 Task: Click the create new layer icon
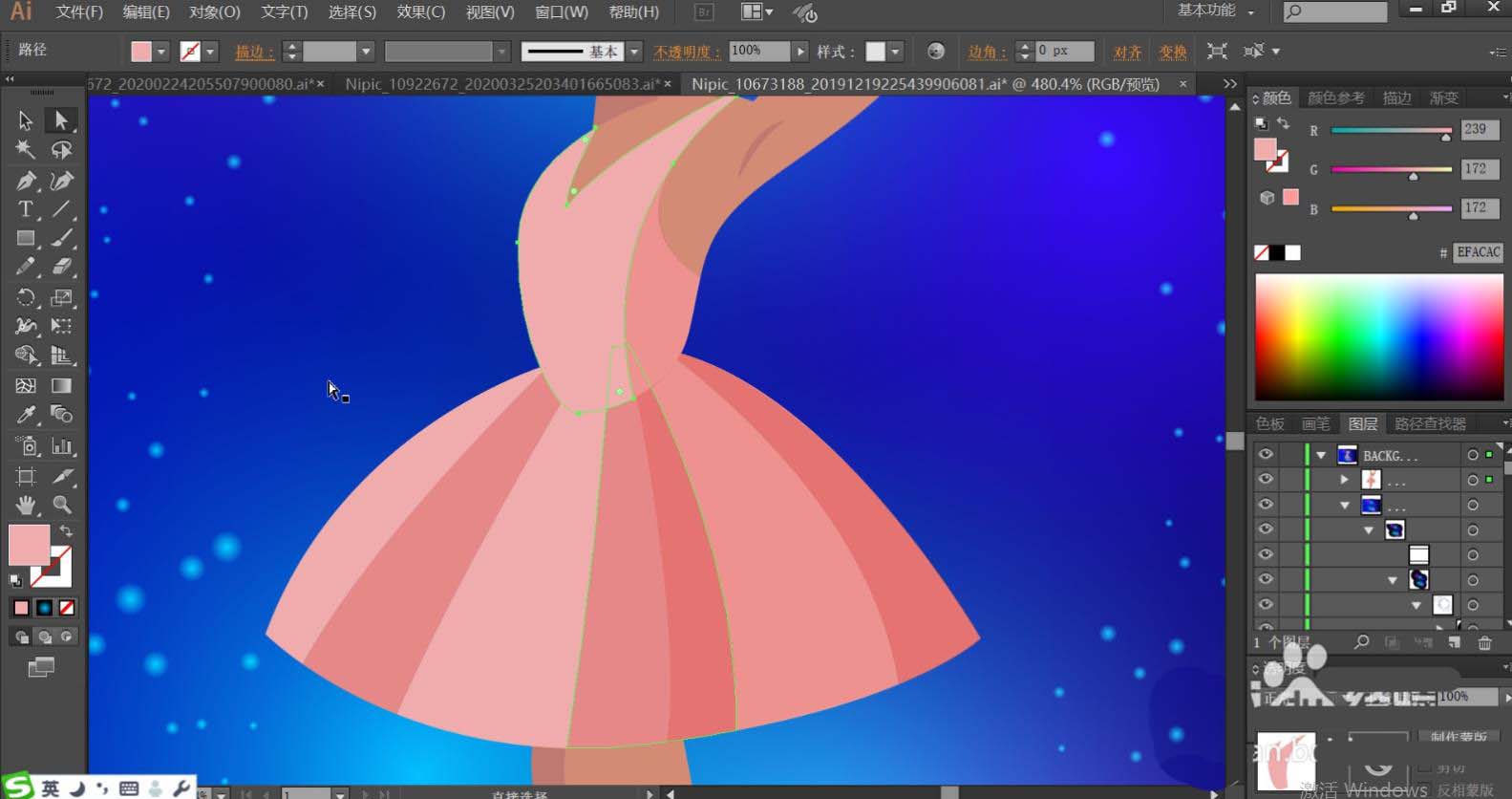pyautogui.click(x=1454, y=643)
